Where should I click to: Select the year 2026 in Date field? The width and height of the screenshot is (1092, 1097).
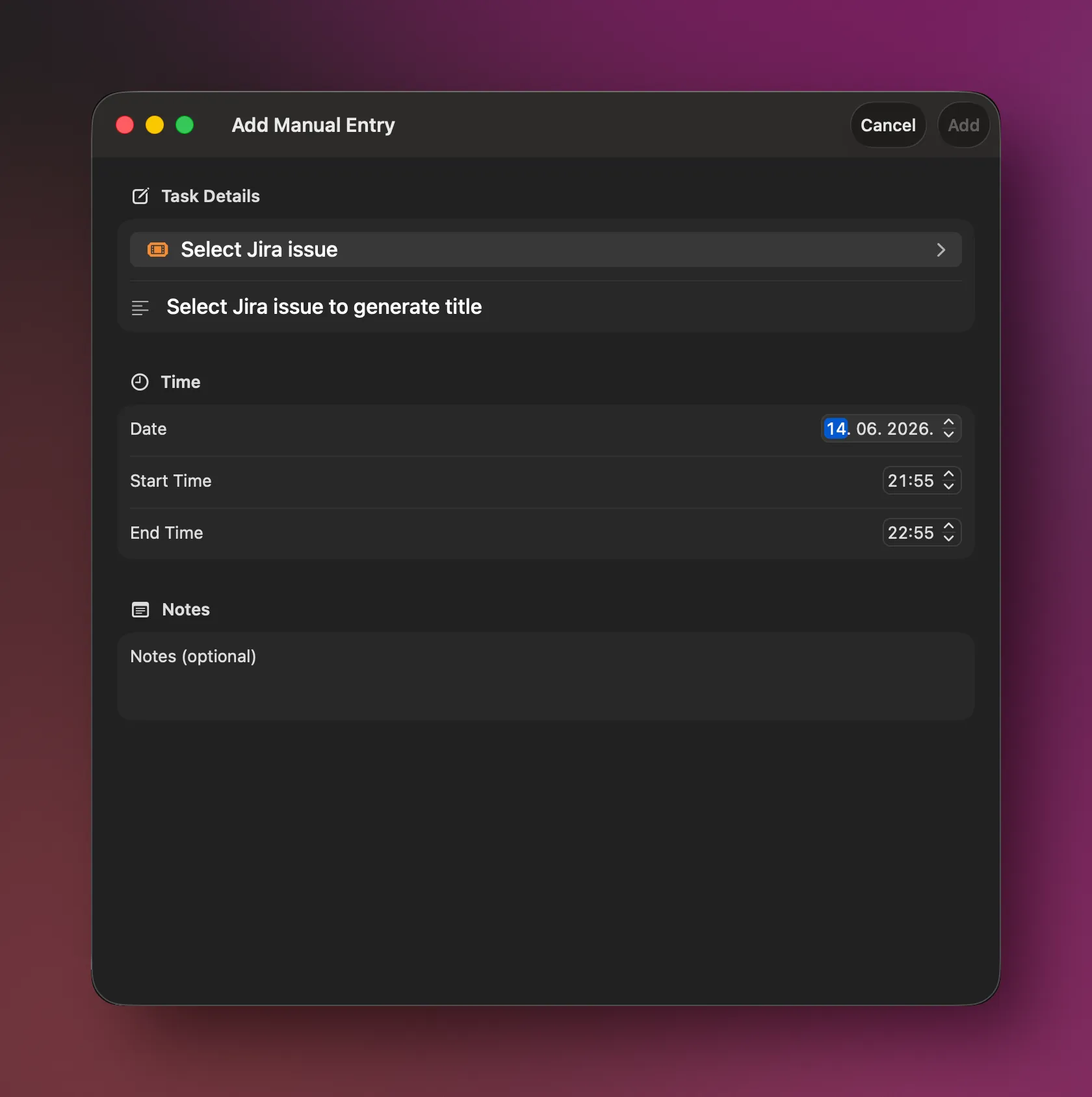point(908,428)
